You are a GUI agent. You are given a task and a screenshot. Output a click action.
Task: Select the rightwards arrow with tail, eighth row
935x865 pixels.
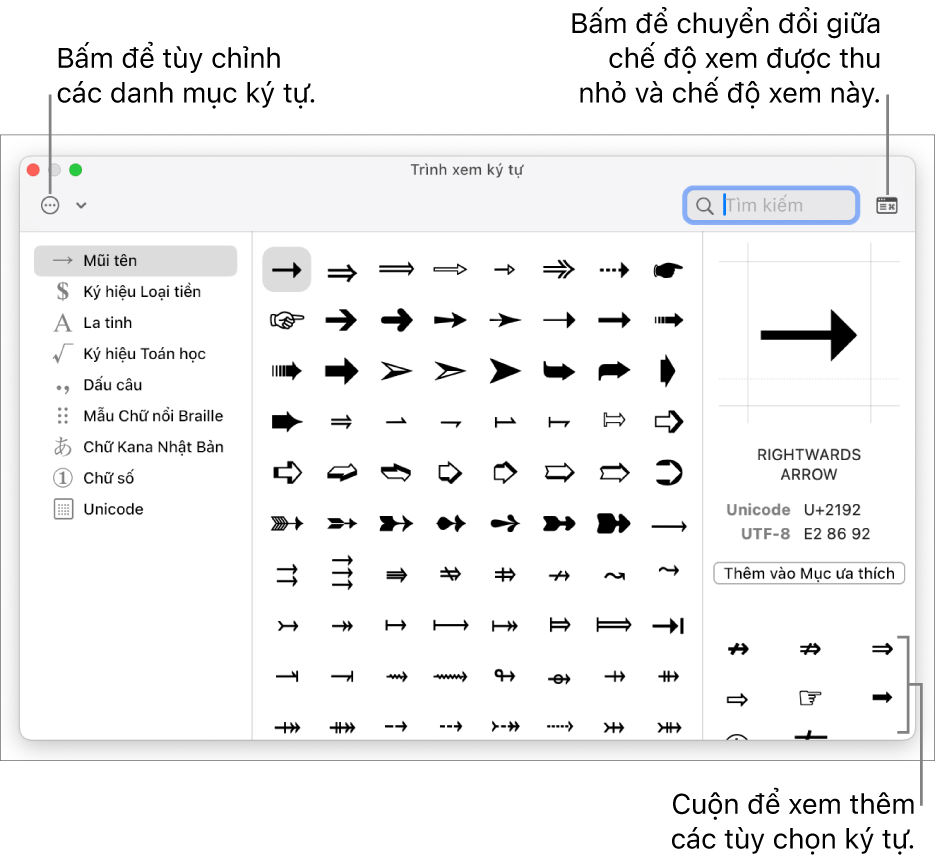(x=287, y=626)
